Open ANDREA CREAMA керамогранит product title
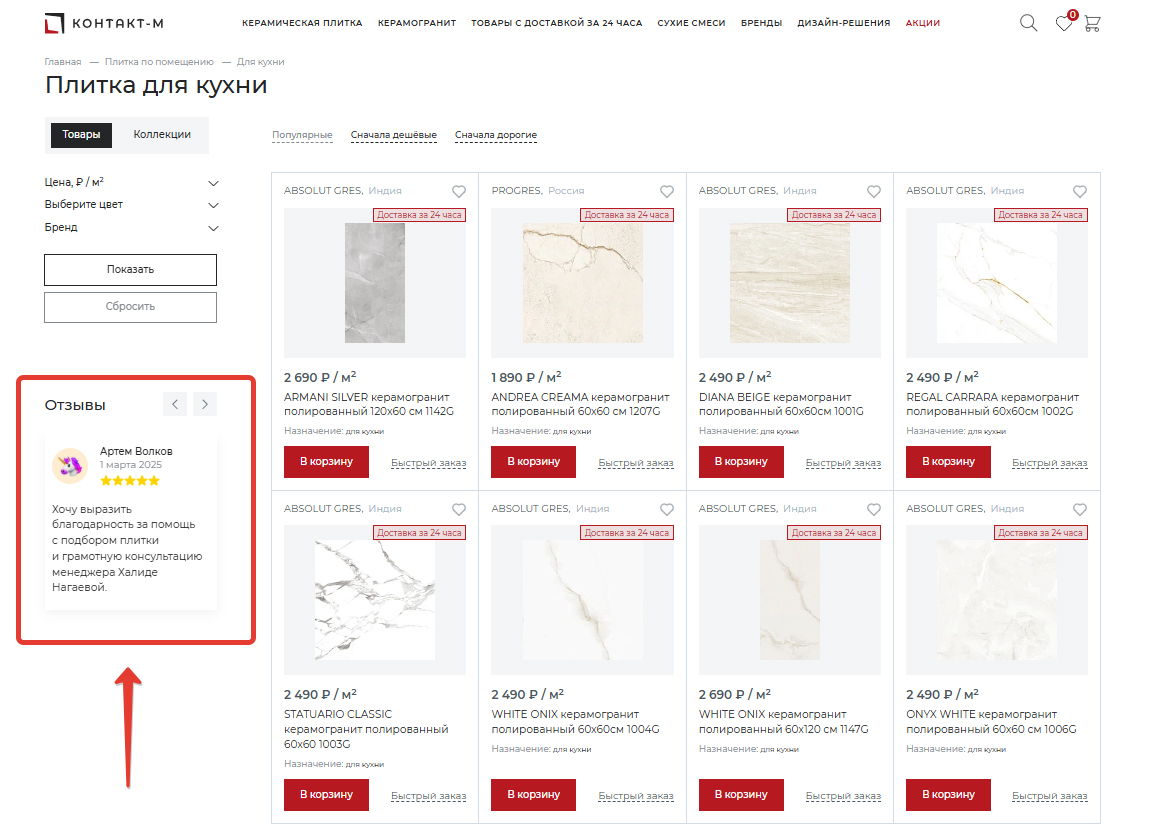Viewport: 1175px width, 824px height. click(581, 405)
